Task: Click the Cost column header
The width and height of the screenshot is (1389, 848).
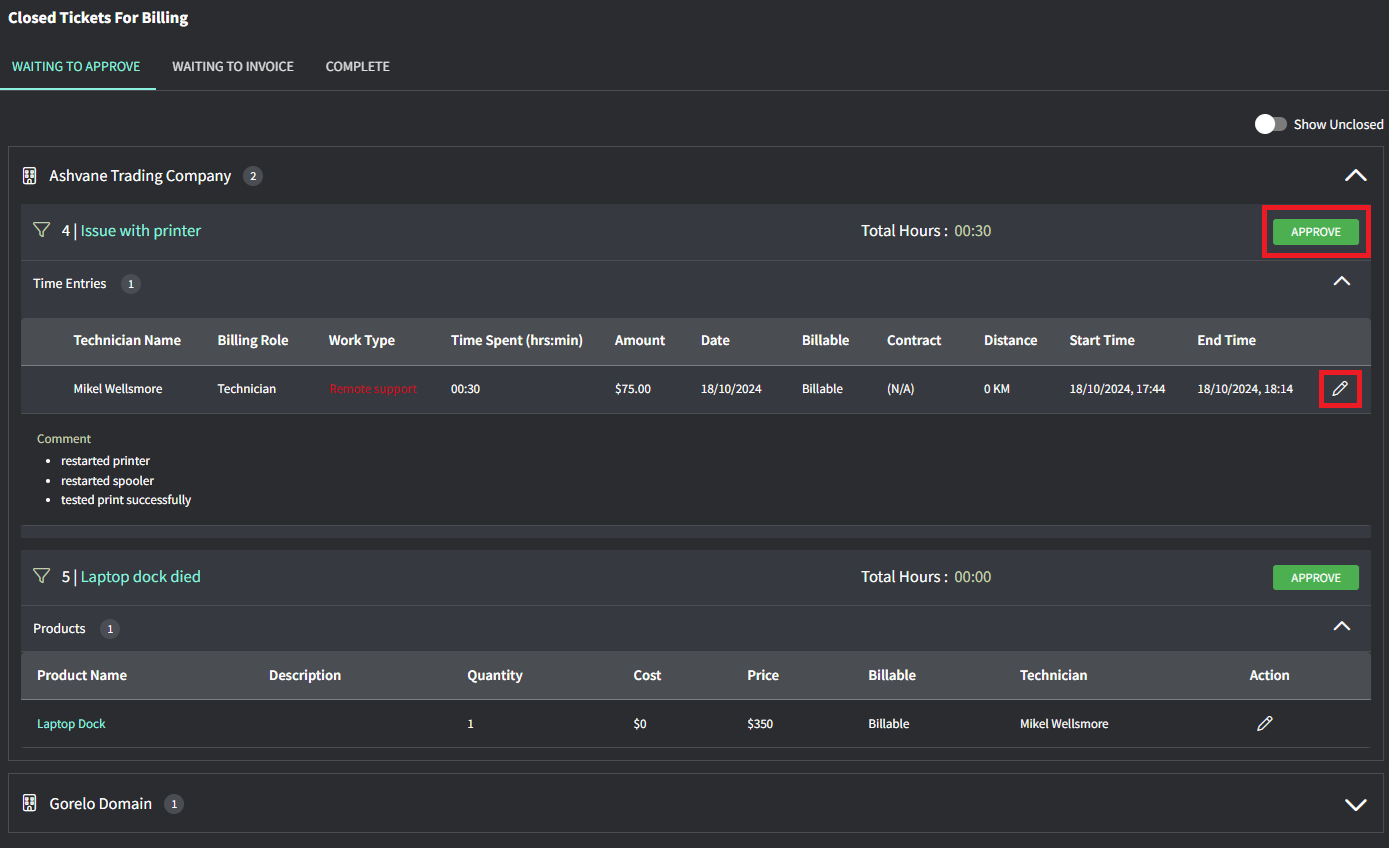Action: pyautogui.click(x=647, y=675)
